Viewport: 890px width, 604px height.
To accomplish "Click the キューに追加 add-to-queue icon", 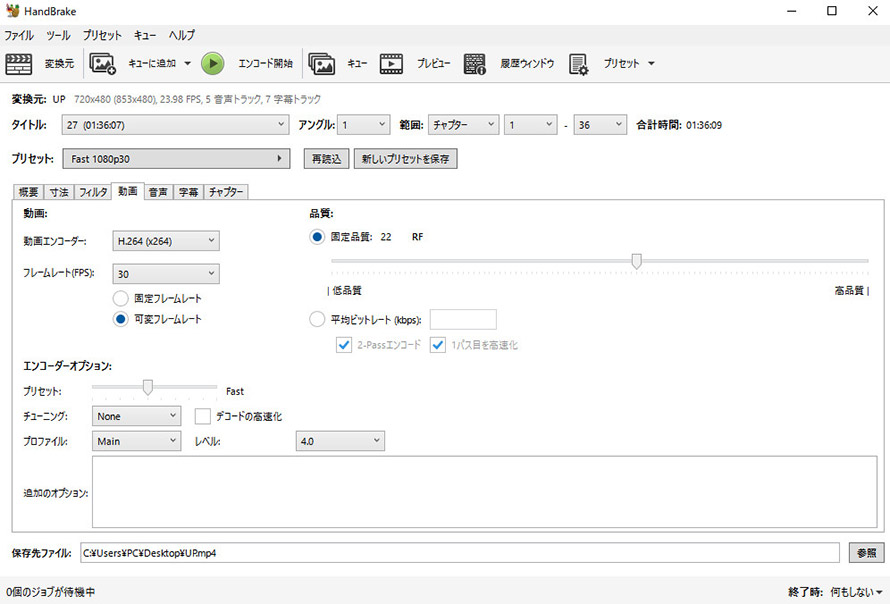I will [104, 64].
